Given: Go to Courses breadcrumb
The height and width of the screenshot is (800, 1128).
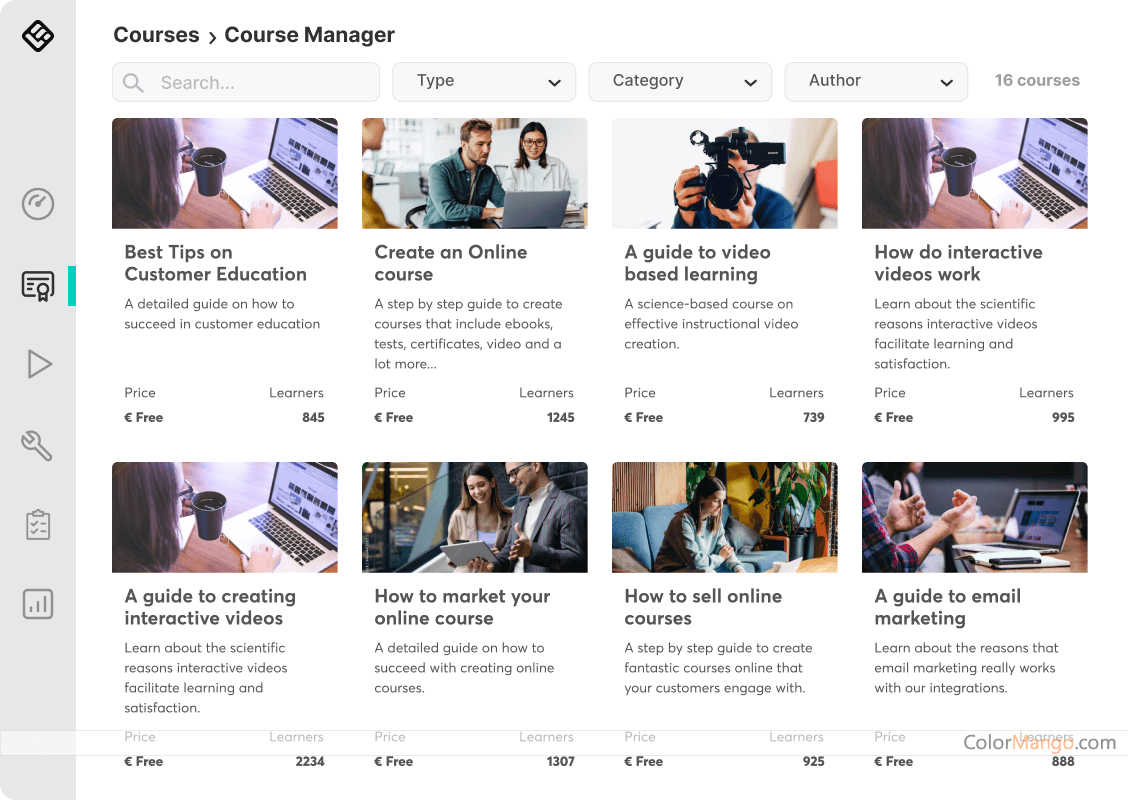Looking at the screenshot, I should tap(156, 35).
